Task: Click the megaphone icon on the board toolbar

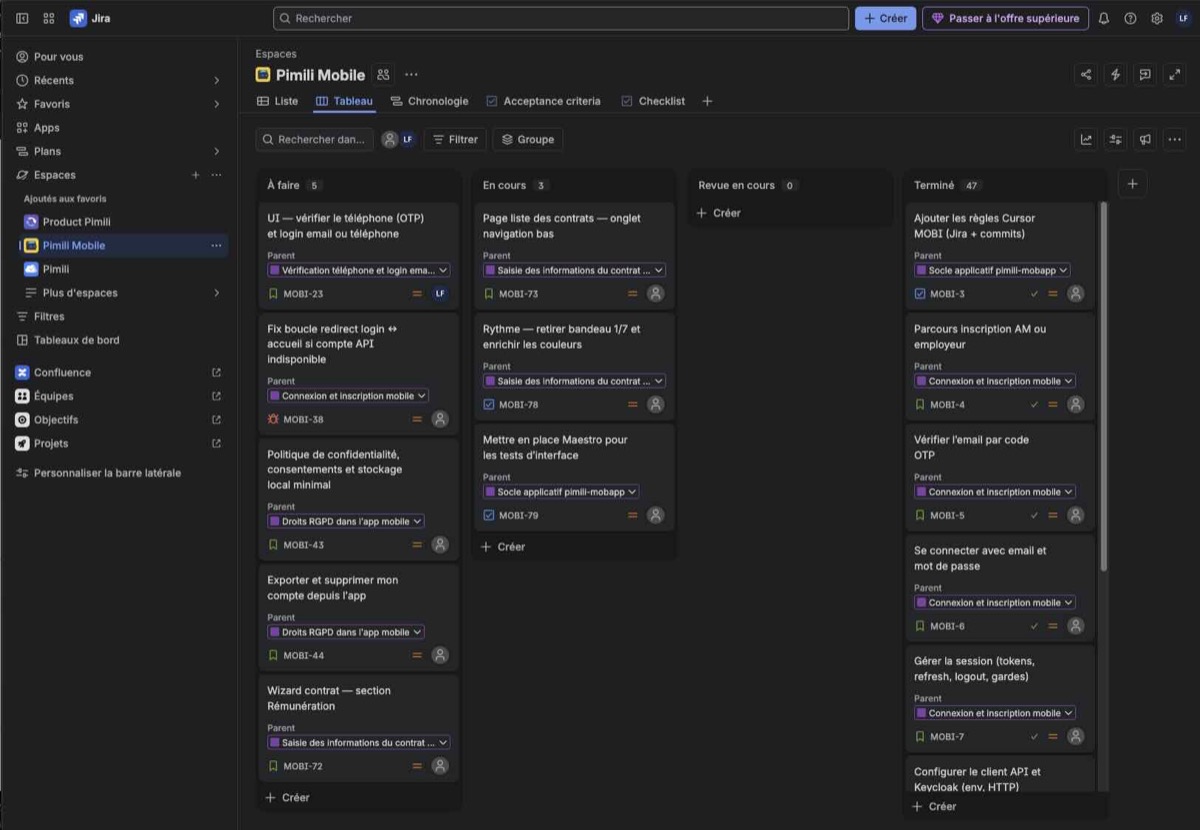Action: [x=1145, y=139]
